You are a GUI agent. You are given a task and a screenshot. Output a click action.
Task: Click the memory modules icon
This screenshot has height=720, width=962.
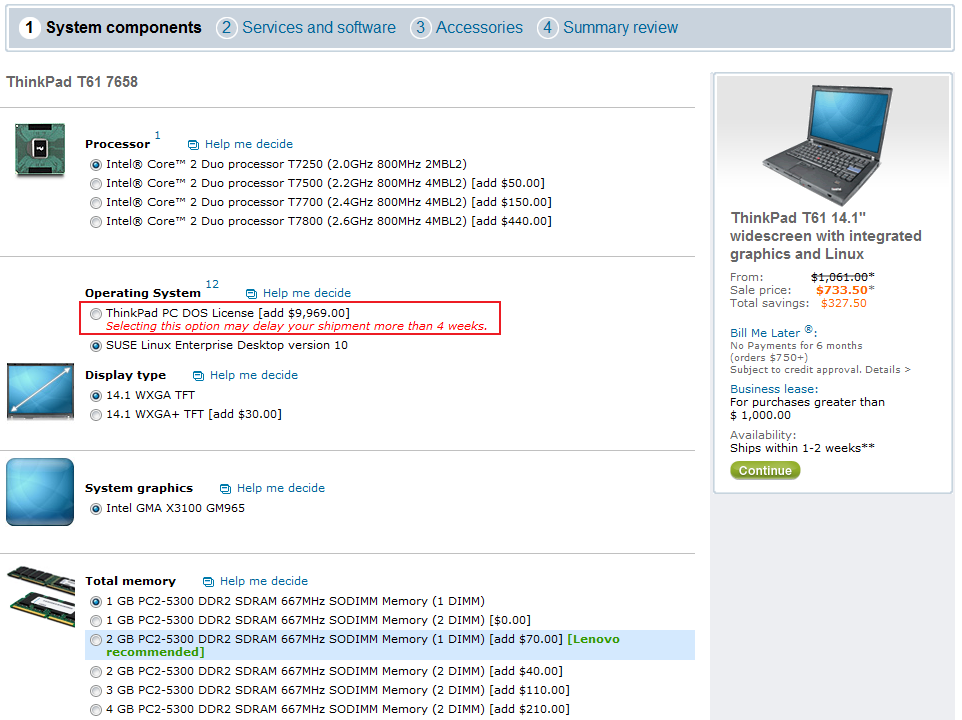(40, 598)
